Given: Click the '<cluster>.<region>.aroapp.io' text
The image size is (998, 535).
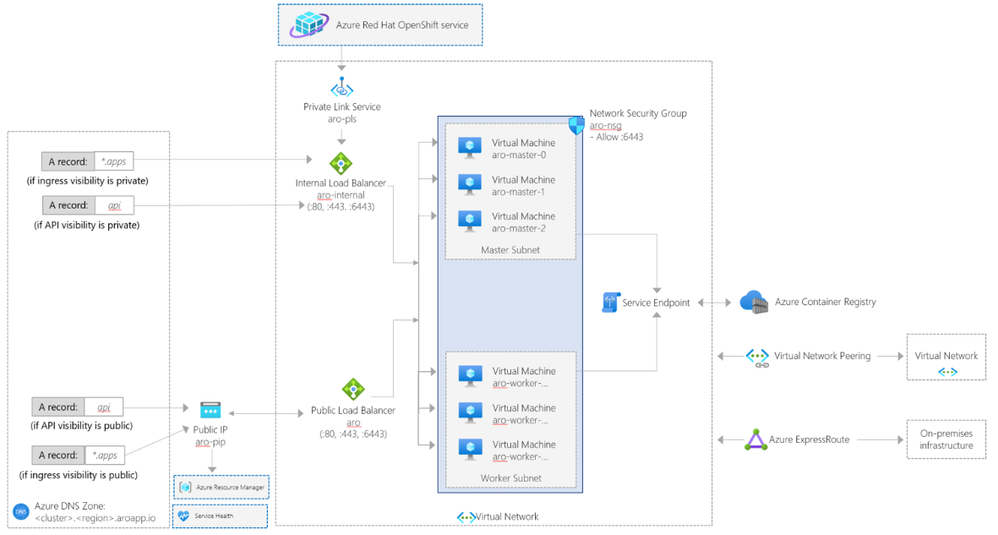Looking at the screenshot, I should click(95, 518).
